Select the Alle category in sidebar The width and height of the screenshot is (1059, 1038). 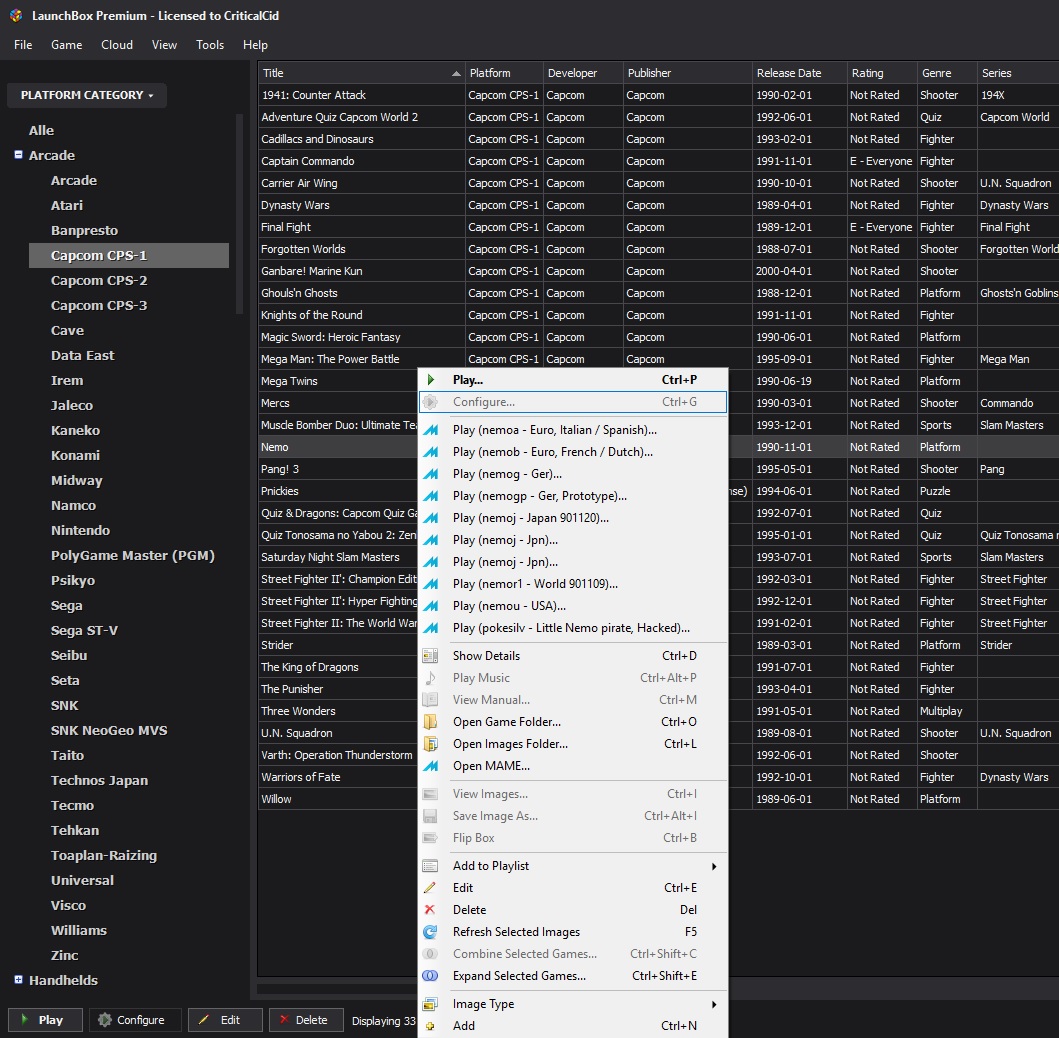(x=41, y=130)
